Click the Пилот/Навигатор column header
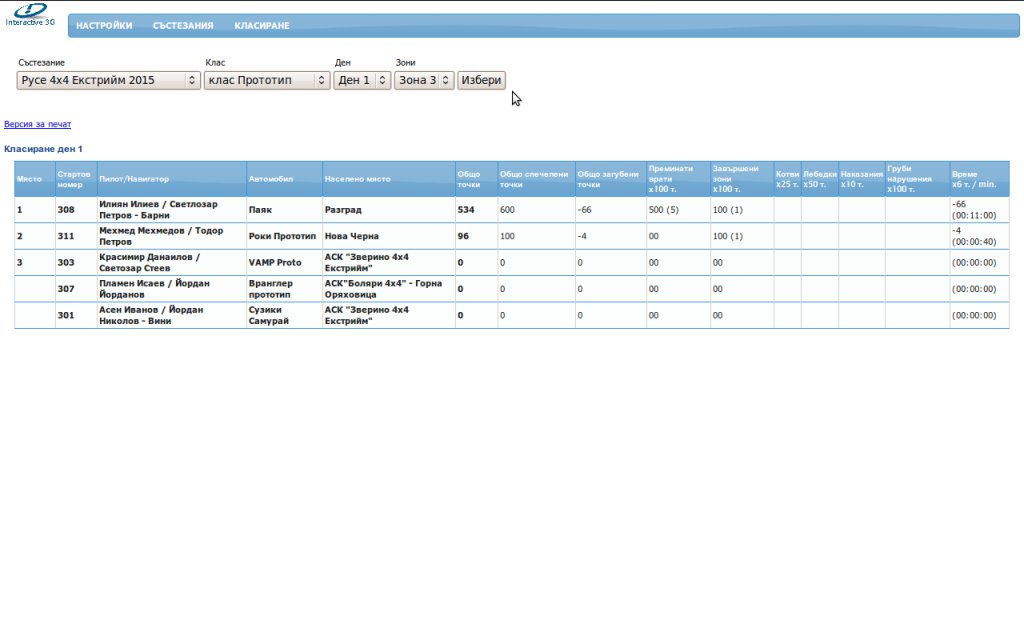 172,179
